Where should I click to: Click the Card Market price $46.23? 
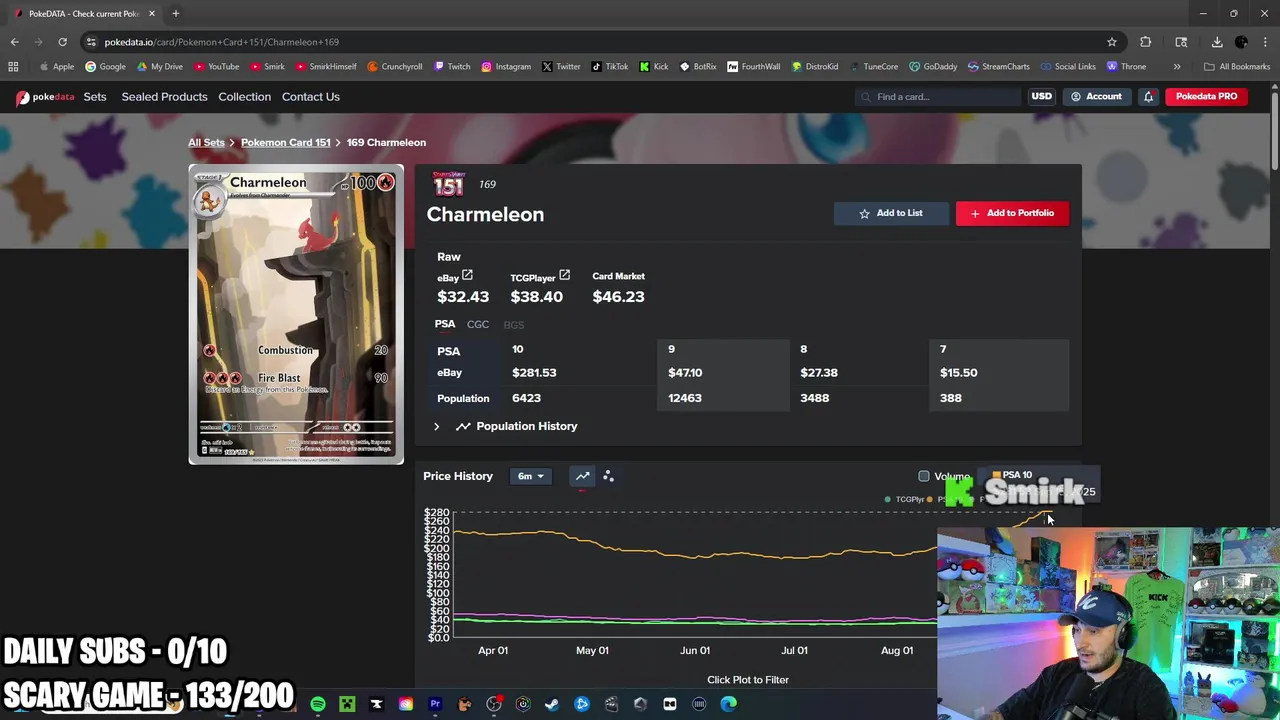[x=618, y=297]
